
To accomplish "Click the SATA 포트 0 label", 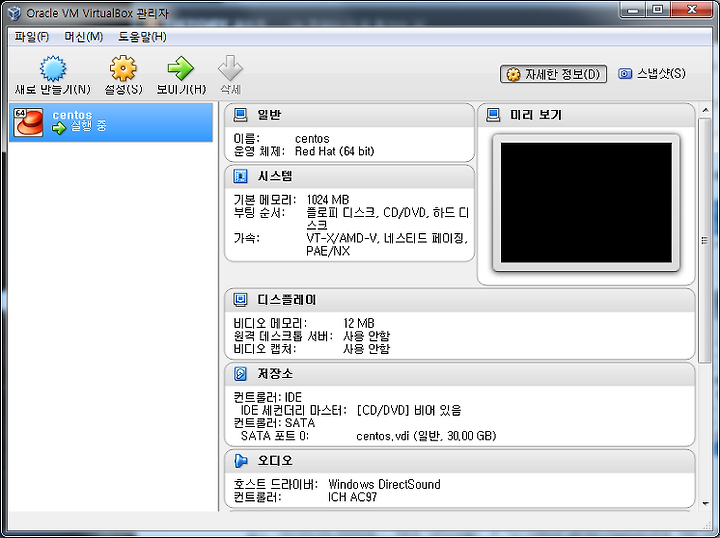I will pos(275,436).
